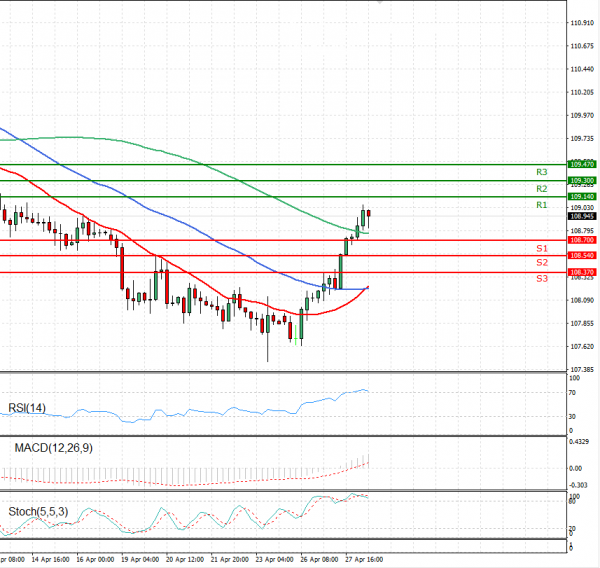The width and height of the screenshot is (600, 568).
Task: Click the S3 support label
Action: pyautogui.click(x=541, y=279)
